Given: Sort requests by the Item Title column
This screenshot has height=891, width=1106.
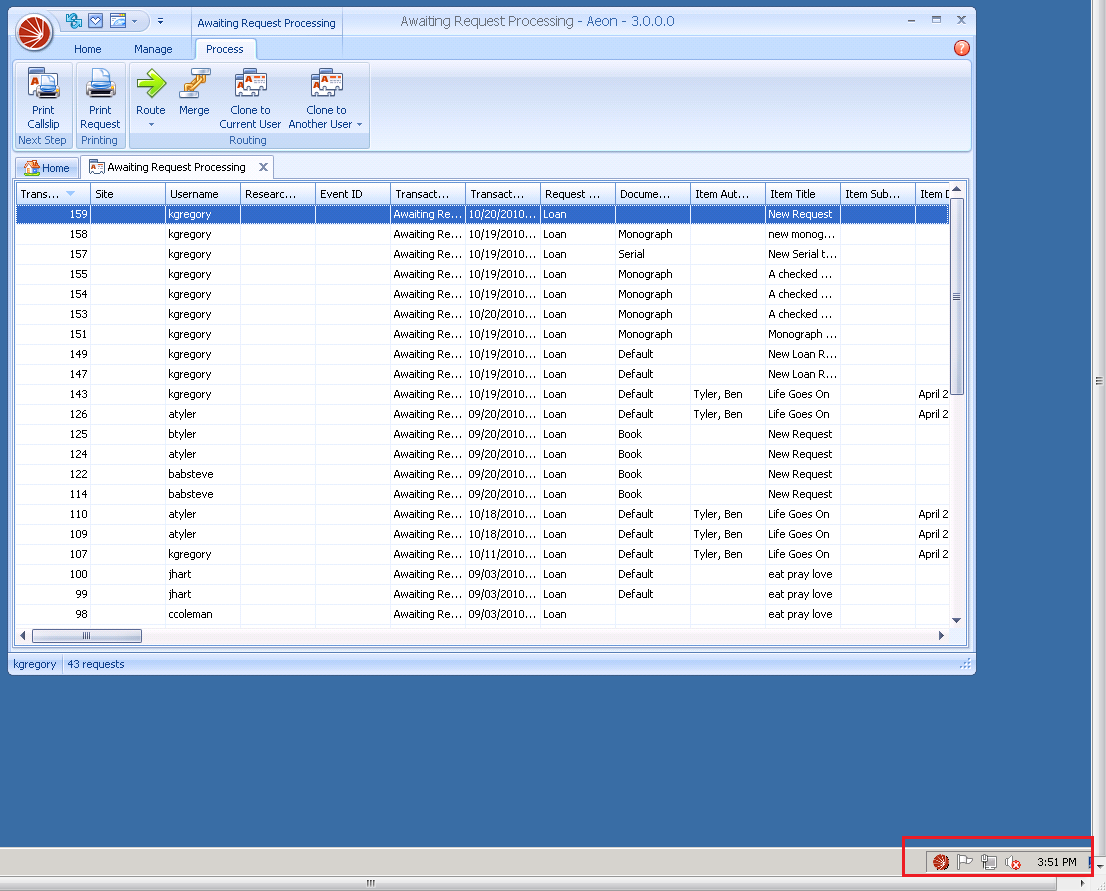Looking at the screenshot, I should [x=800, y=193].
